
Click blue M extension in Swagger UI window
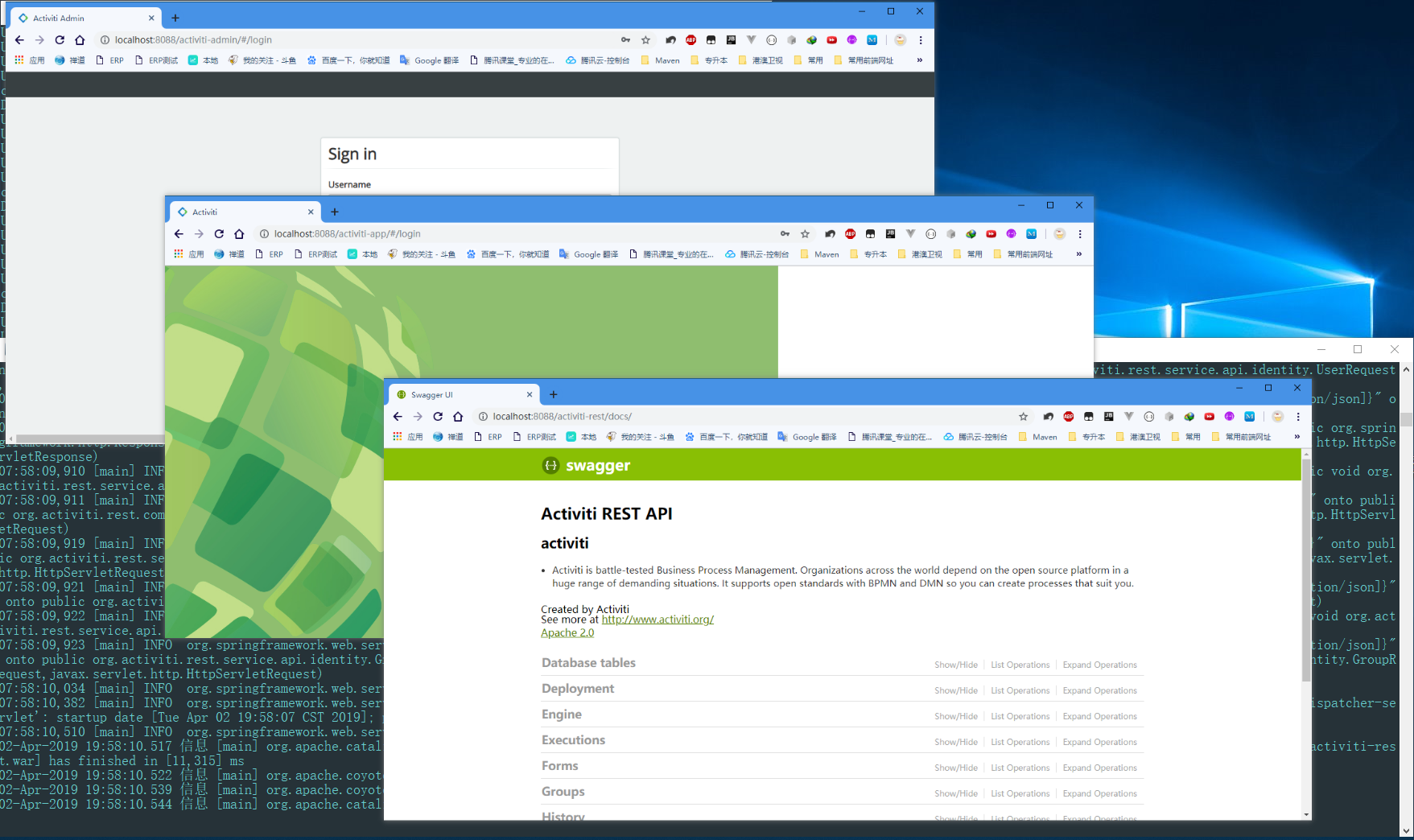tap(1250, 416)
